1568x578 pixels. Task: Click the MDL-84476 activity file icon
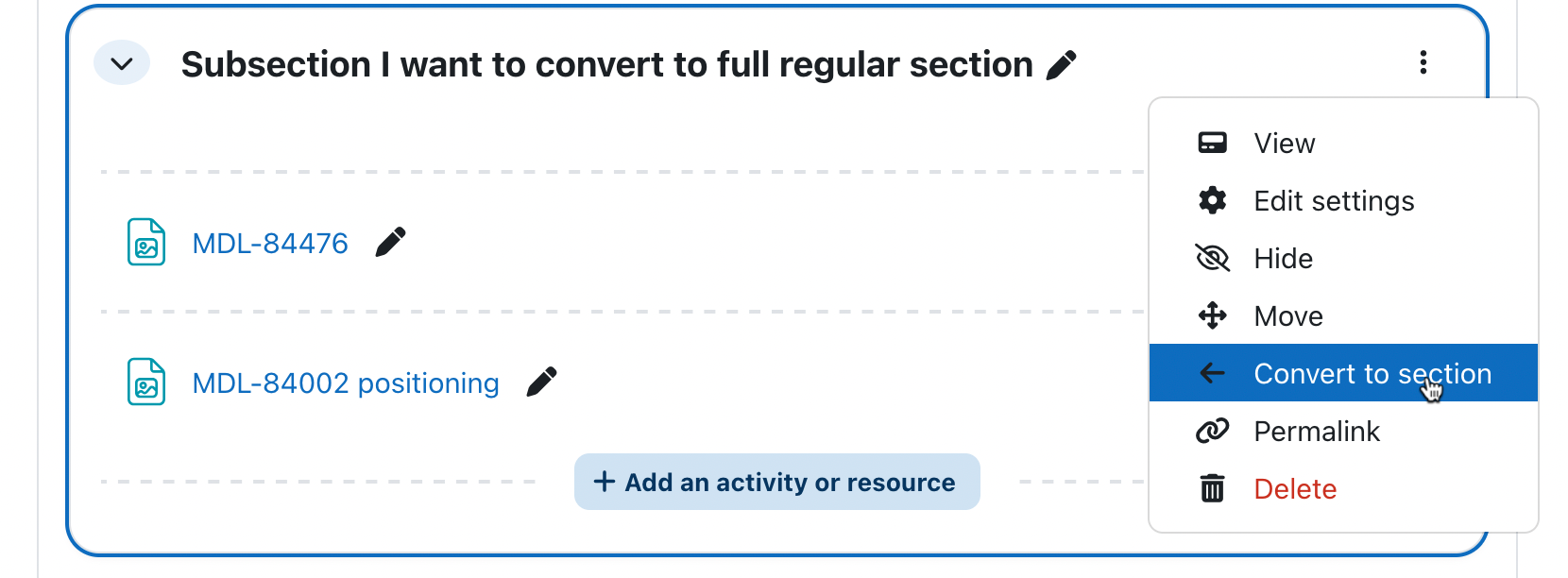tap(146, 242)
